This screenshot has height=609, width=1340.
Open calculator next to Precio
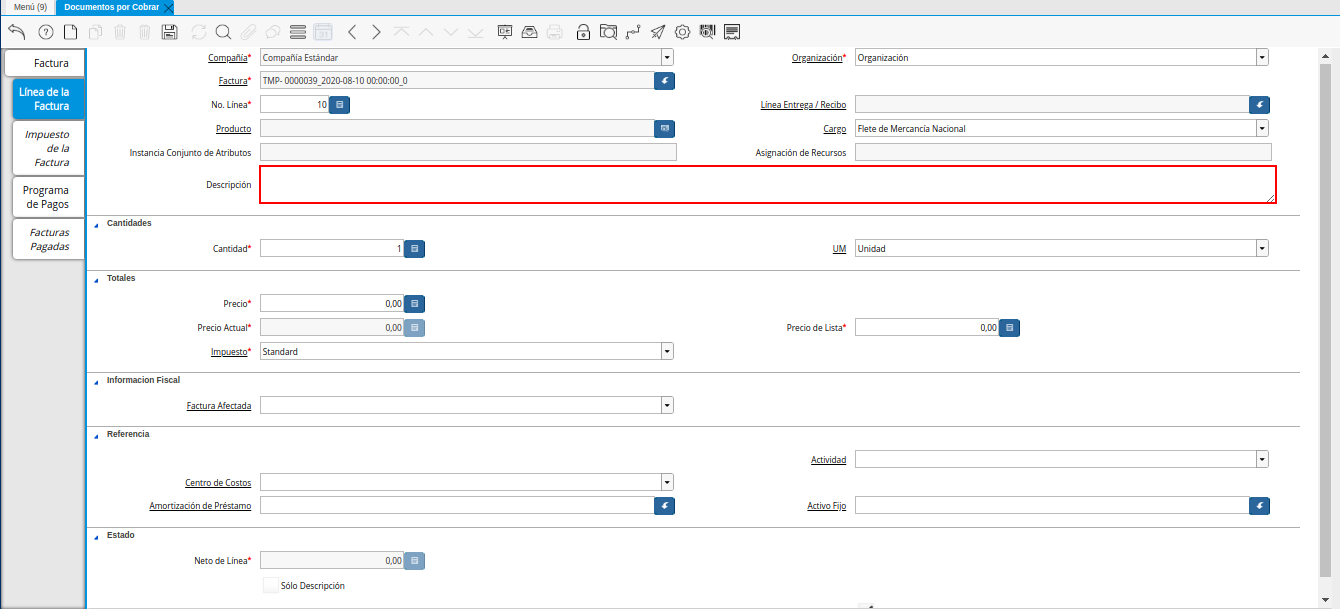(415, 303)
